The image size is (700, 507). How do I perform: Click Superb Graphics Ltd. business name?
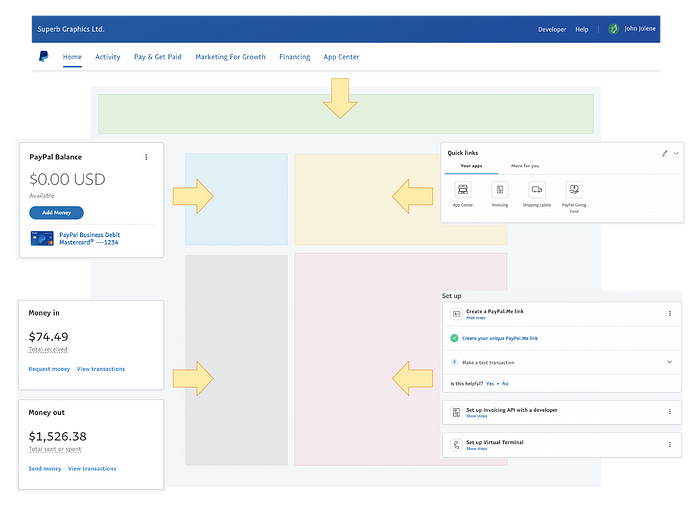coord(71,29)
